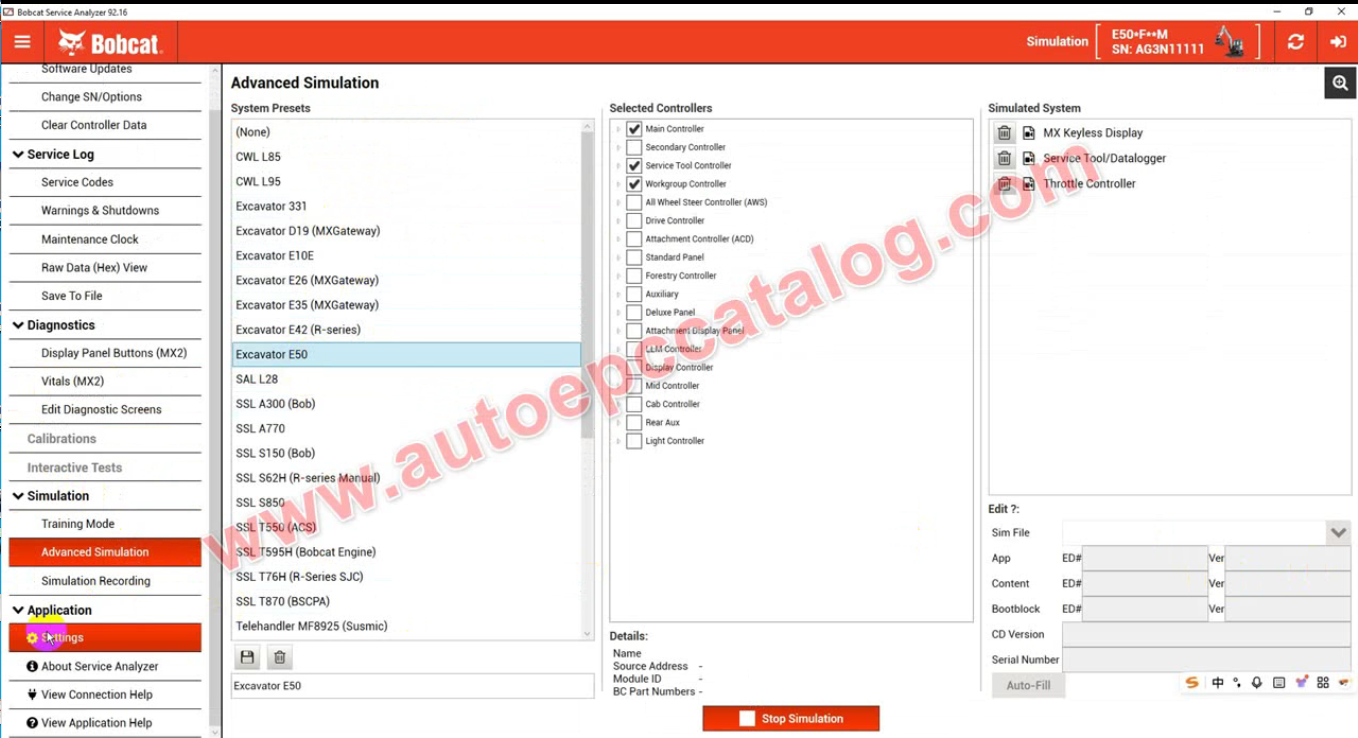Uncheck the Main Controller checkbox
This screenshot has width=1358, height=738.
pos(634,129)
